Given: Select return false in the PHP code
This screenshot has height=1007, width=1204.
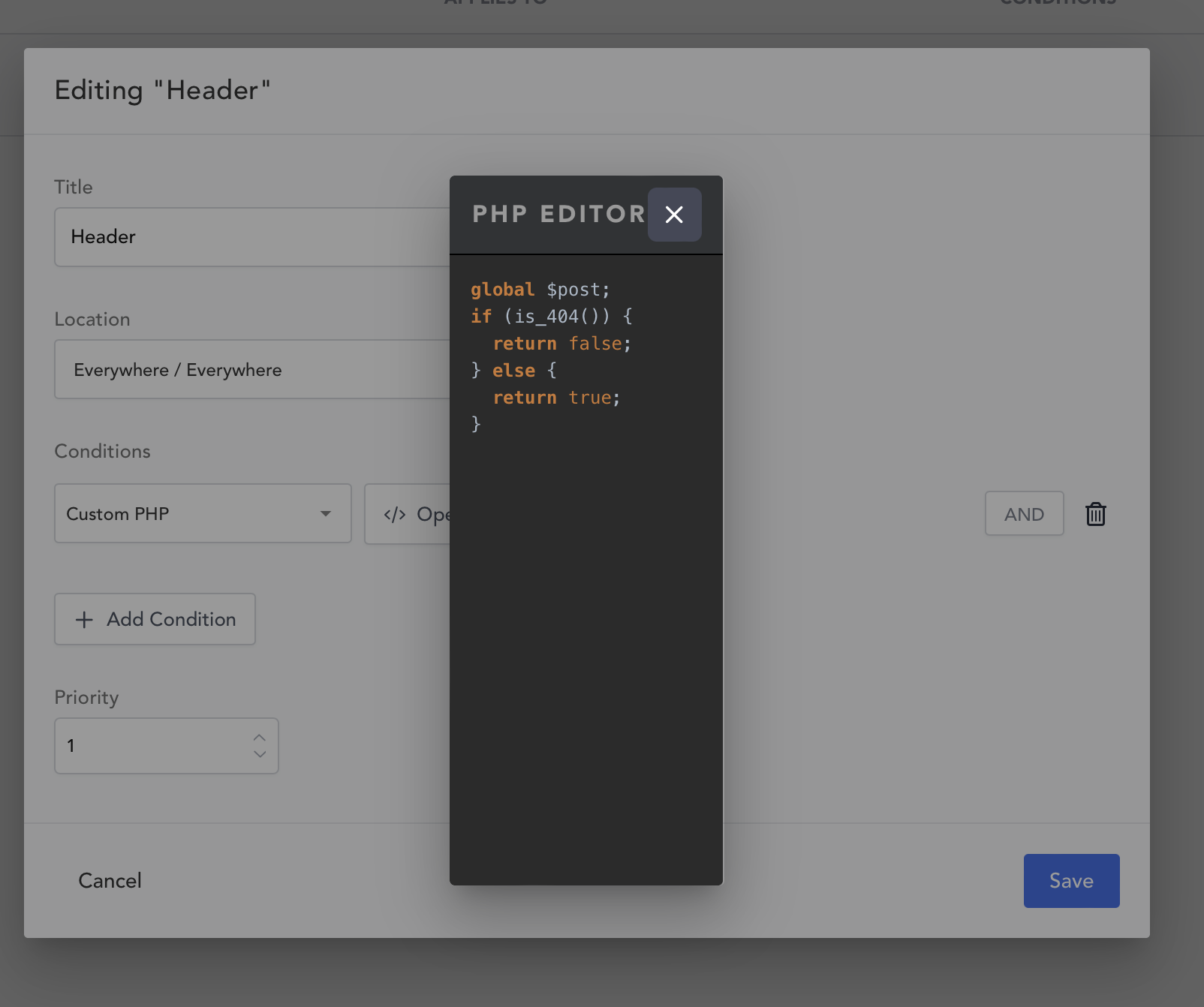Looking at the screenshot, I should [x=561, y=343].
